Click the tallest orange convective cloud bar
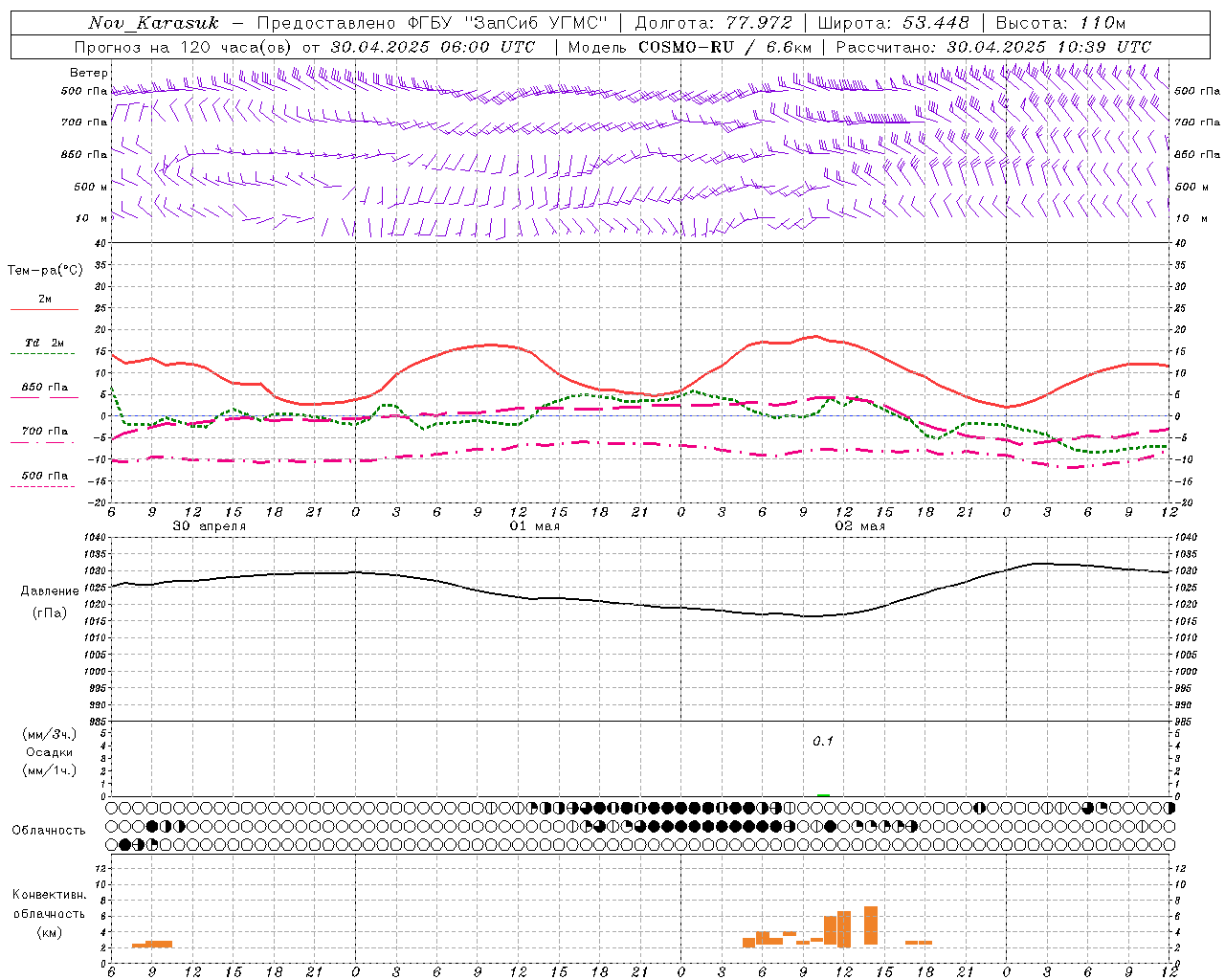 pyautogui.click(x=871, y=925)
